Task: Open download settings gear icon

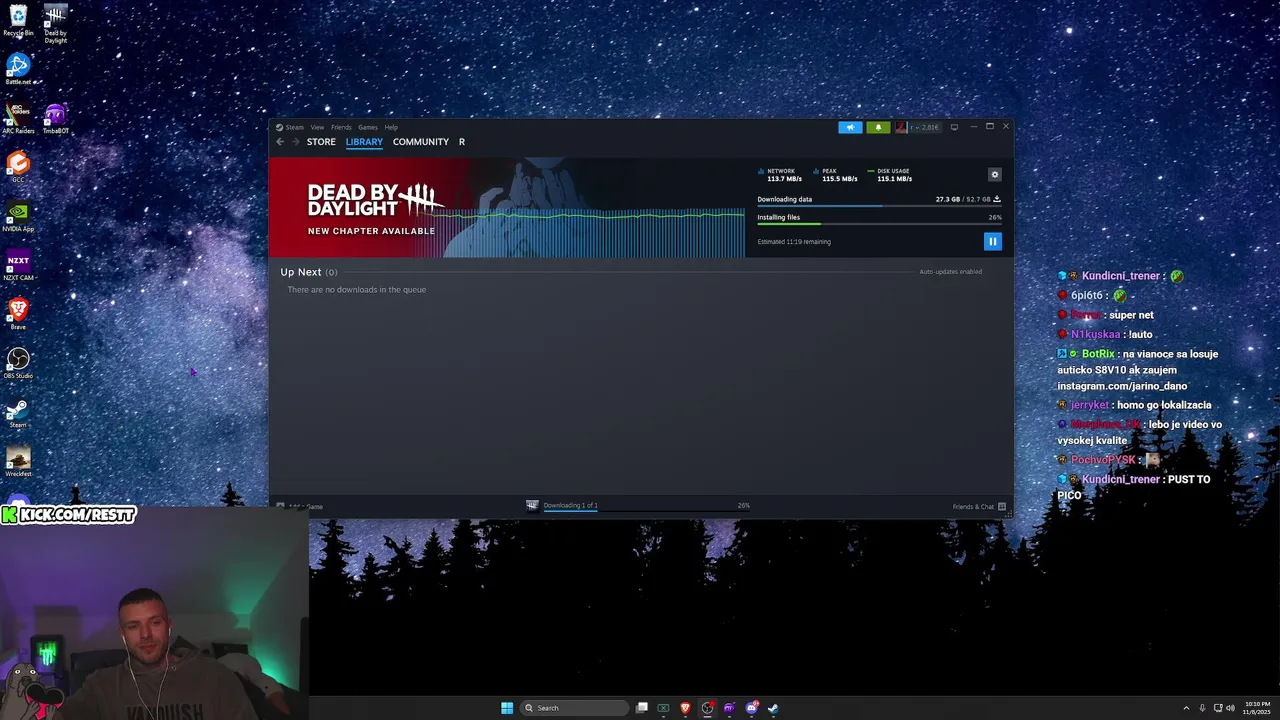Action: [x=994, y=174]
